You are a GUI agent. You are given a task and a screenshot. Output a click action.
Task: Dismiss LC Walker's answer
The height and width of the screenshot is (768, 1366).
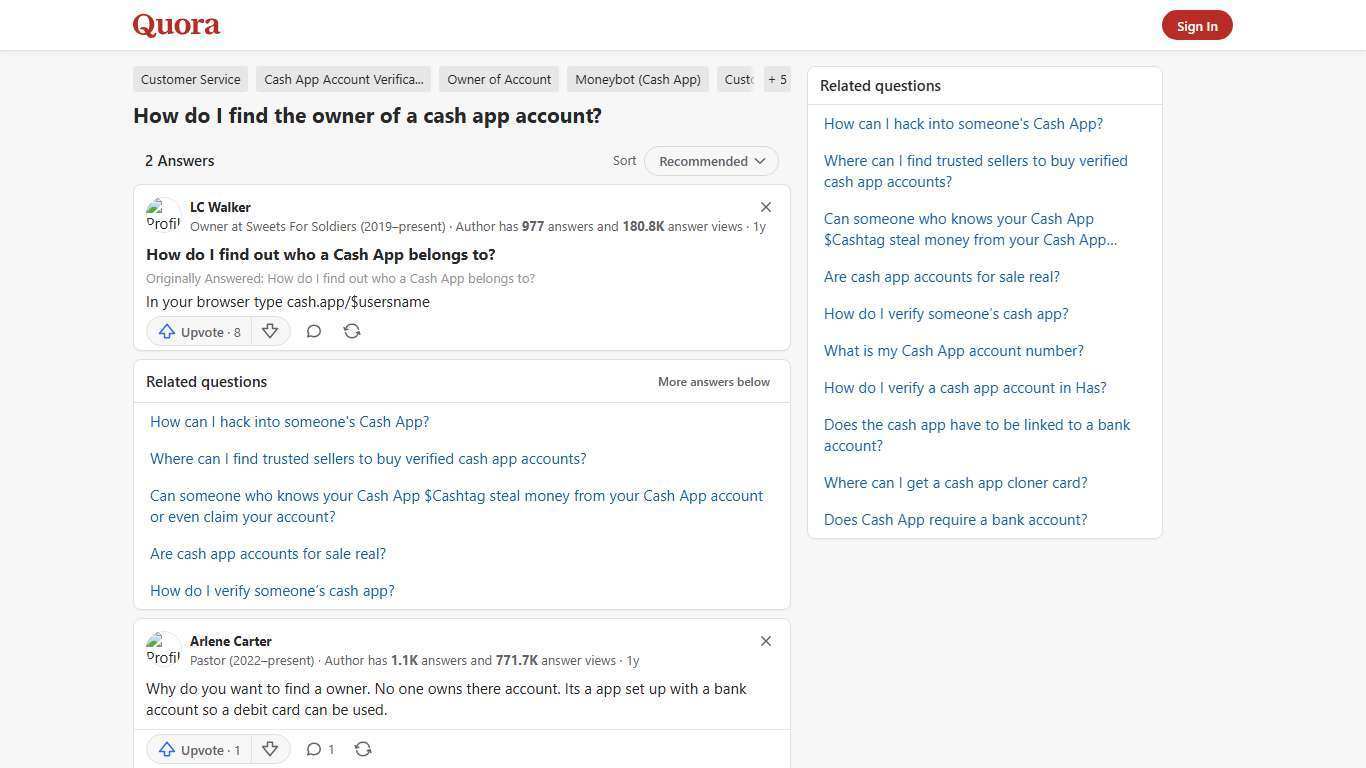pos(766,207)
